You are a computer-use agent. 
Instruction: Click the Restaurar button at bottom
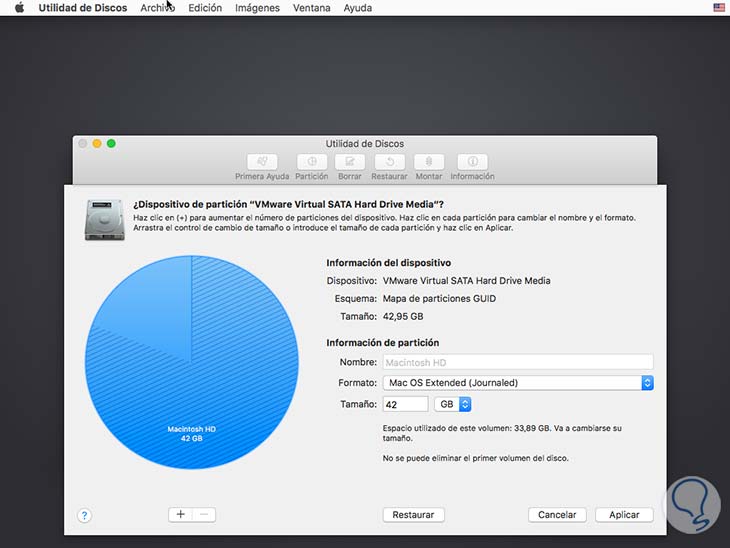(413, 515)
